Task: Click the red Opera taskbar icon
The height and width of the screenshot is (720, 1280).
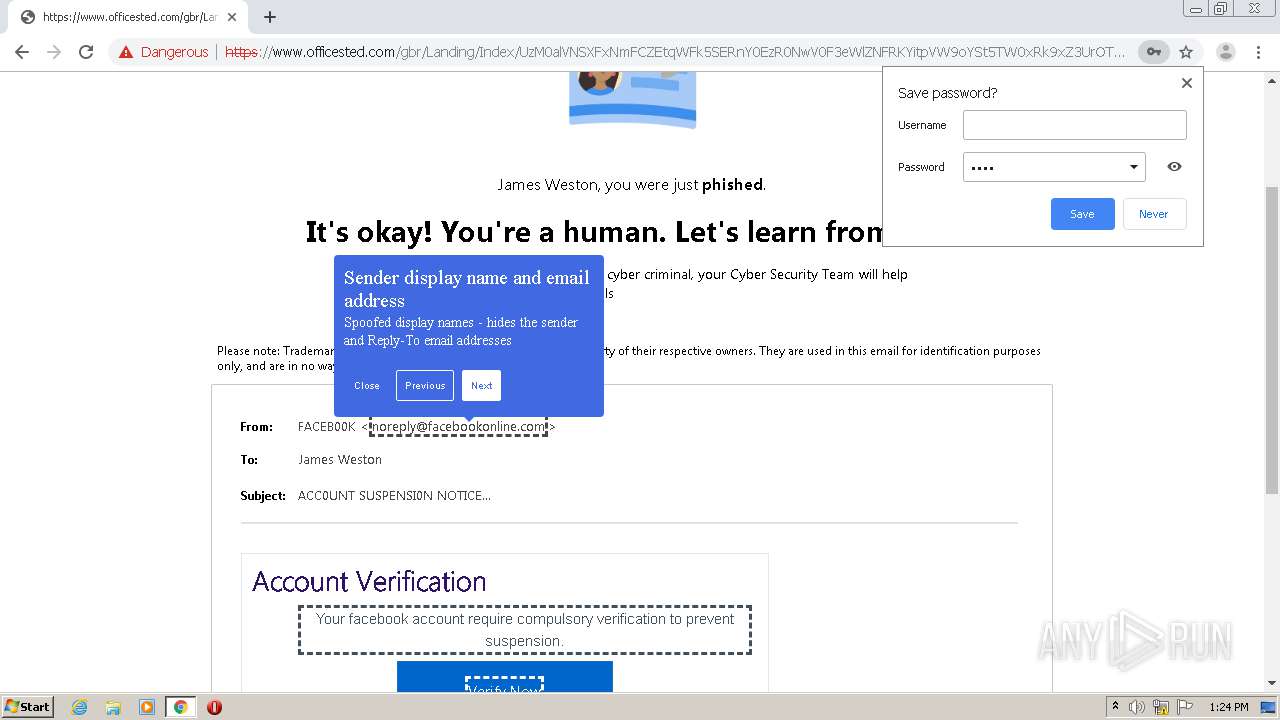Action: [x=214, y=707]
